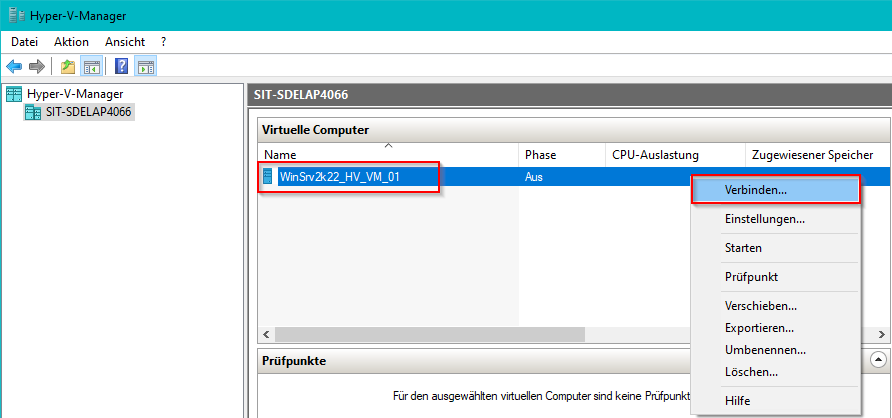Collapse the Prüfpunkte section chevron

(878, 360)
